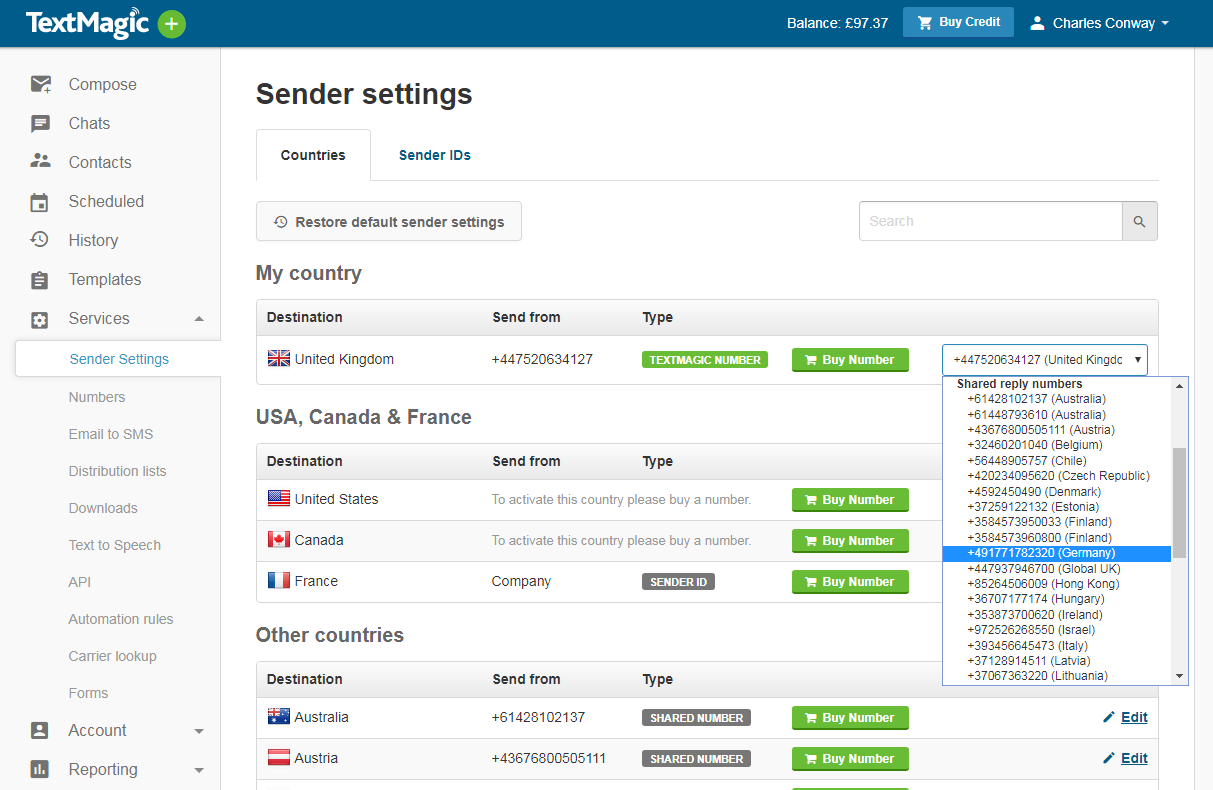Open the Chats panel
This screenshot has height=790, width=1213.
[89, 123]
